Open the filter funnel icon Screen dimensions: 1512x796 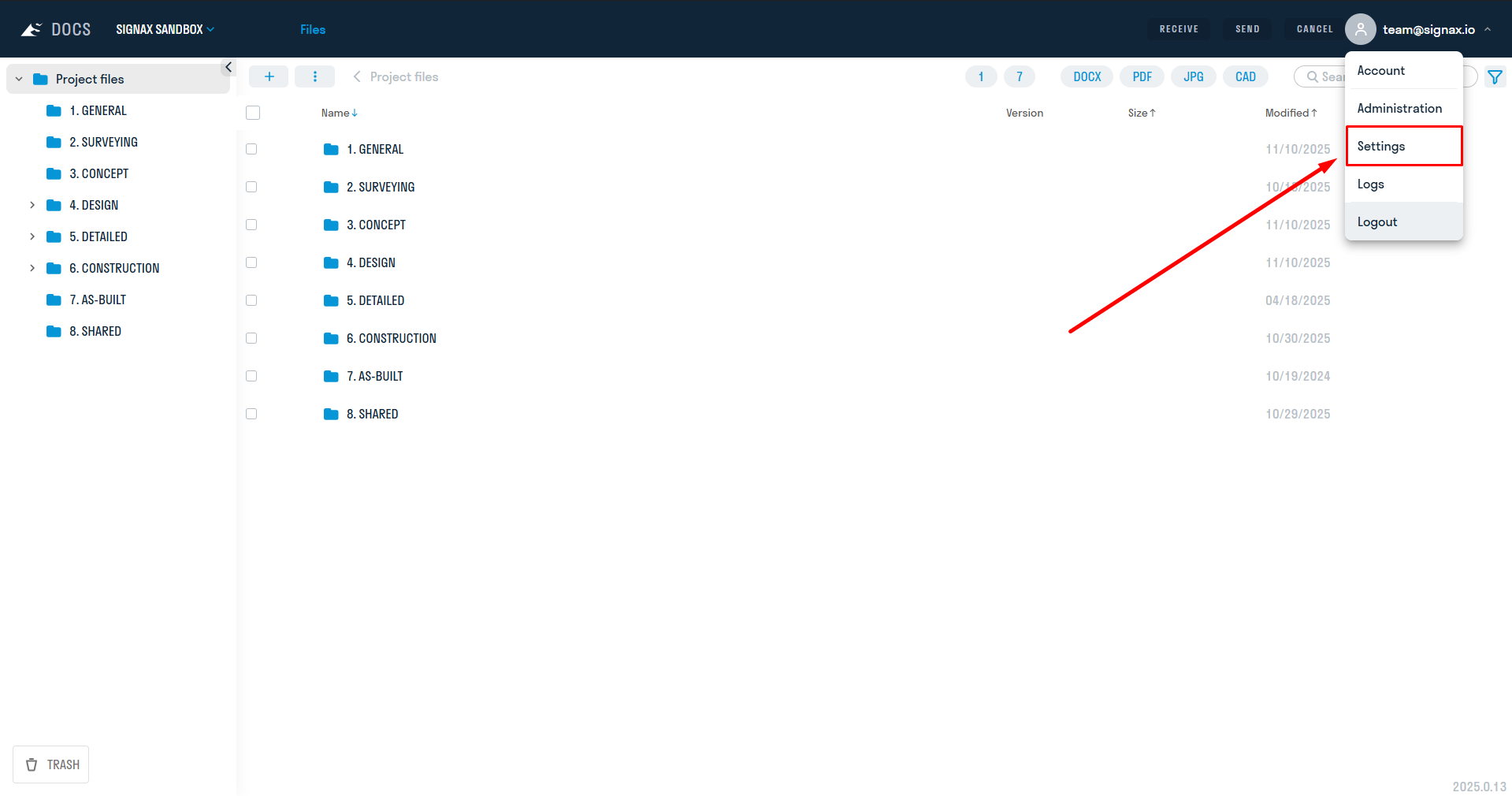click(x=1495, y=77)
